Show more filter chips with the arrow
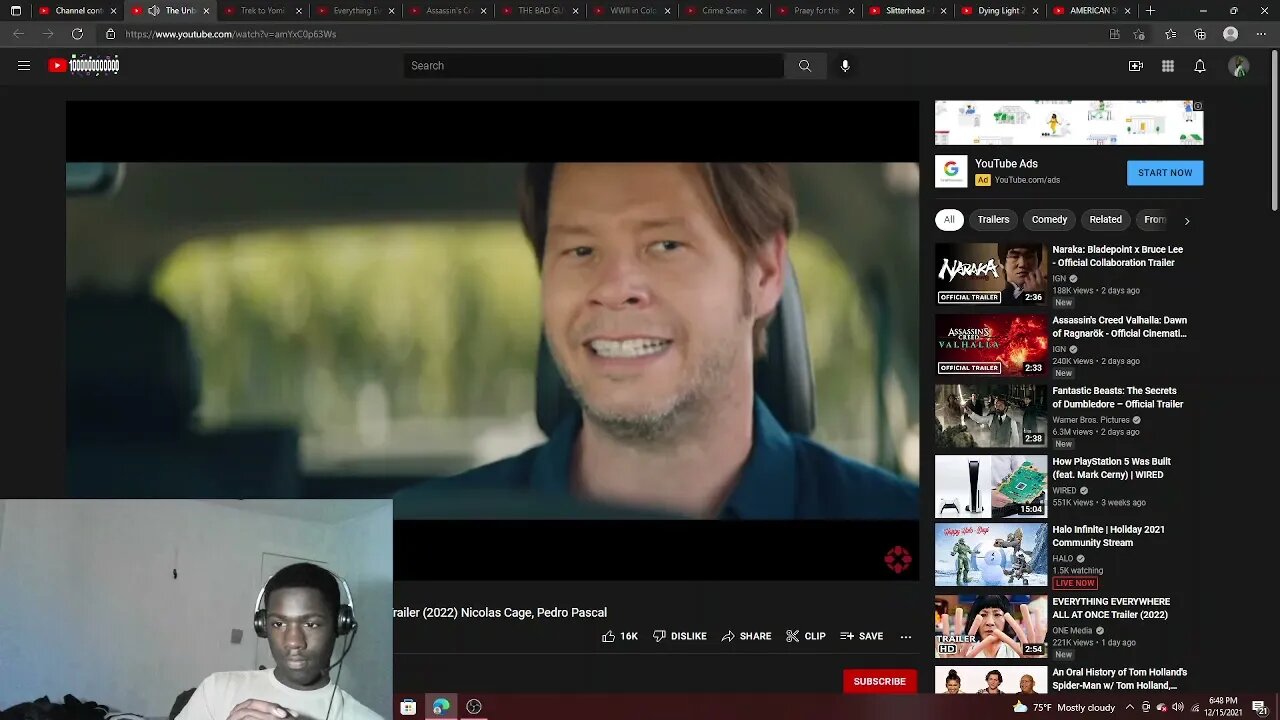 coord(1187,220)
